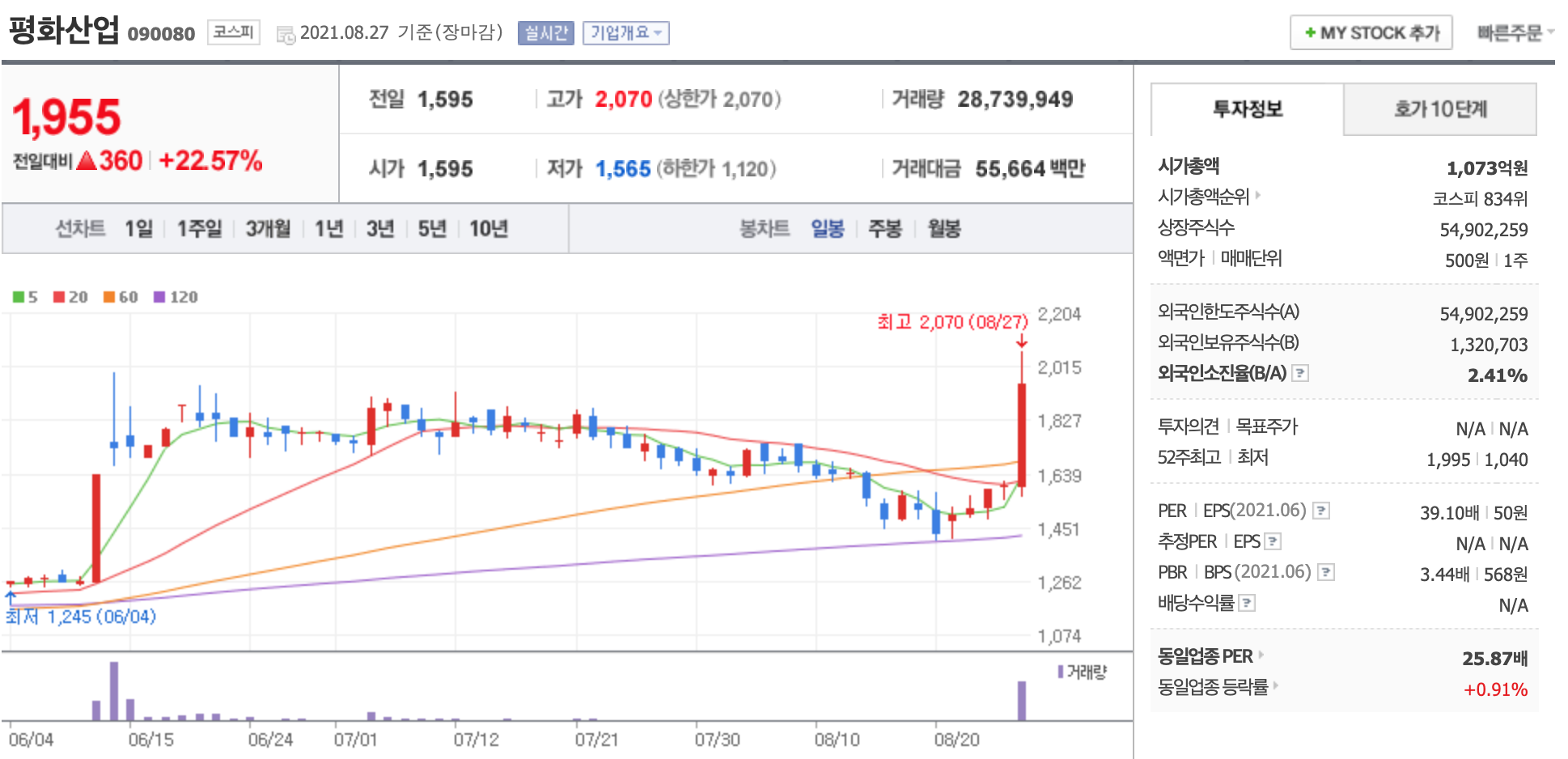Click the 거래량 value 28,739,949
This screenshot has height=759, width=1568.
(x=1015, y=100)
